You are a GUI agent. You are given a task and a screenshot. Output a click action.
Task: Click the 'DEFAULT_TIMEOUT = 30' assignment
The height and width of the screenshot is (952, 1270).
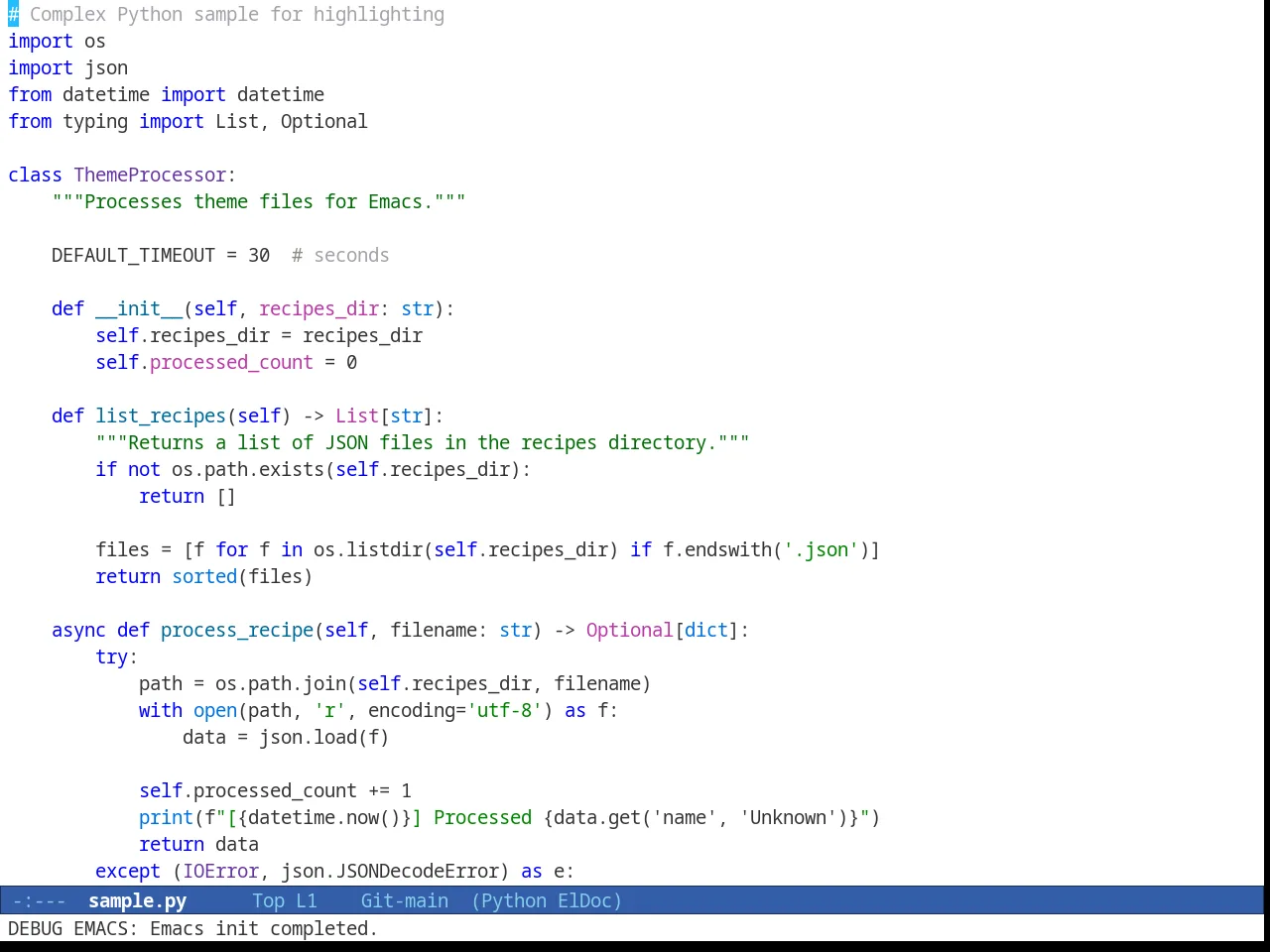click(x=161, y=256)
